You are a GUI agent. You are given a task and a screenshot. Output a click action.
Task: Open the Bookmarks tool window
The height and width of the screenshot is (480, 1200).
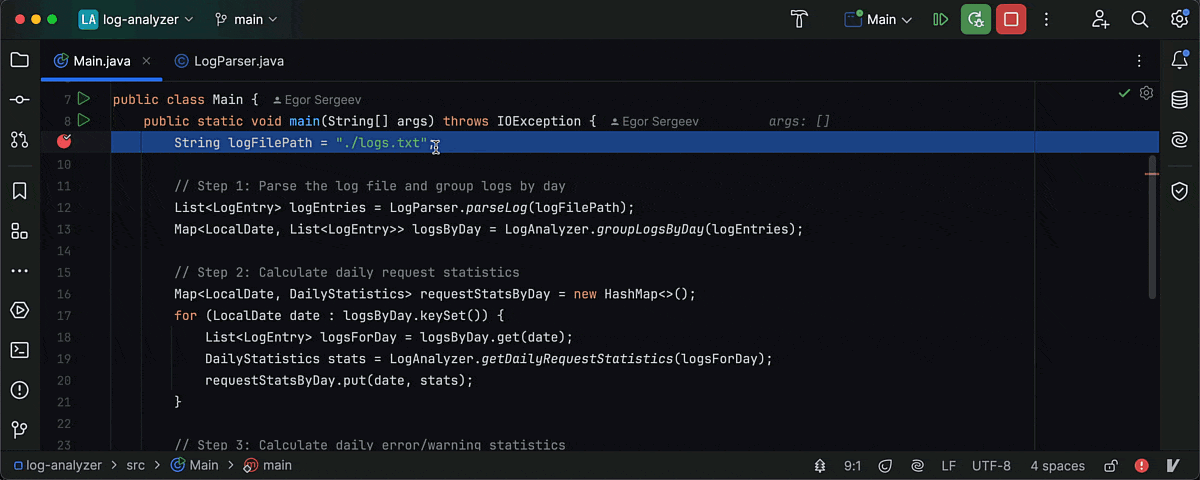tap(19, 191)
